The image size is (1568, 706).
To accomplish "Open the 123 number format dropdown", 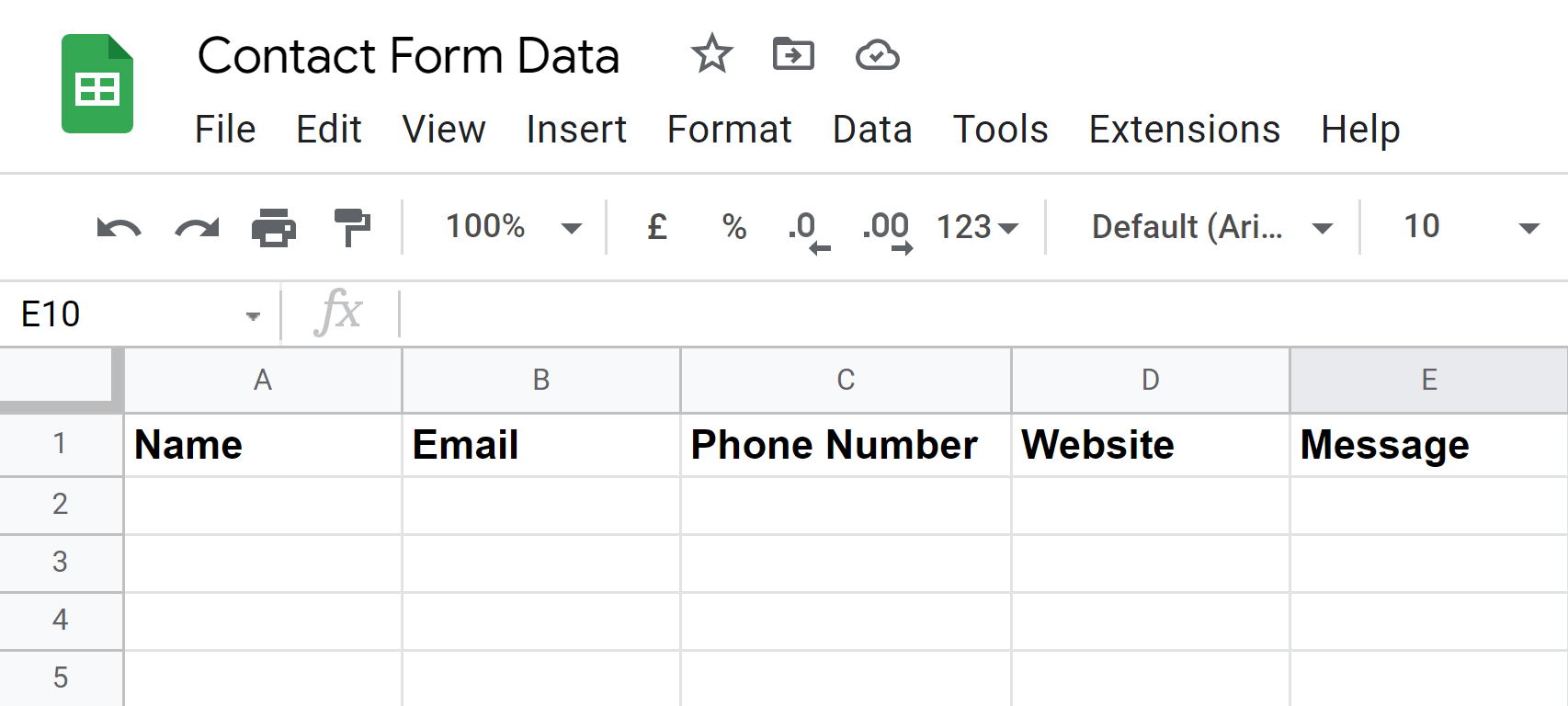I will coord(974,226).
